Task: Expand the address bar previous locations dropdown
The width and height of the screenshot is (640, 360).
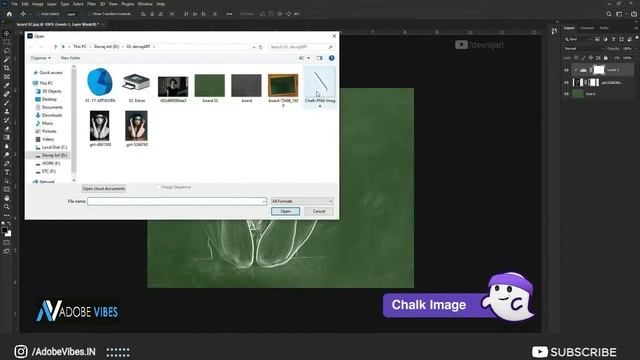Action: click(254, 47)
